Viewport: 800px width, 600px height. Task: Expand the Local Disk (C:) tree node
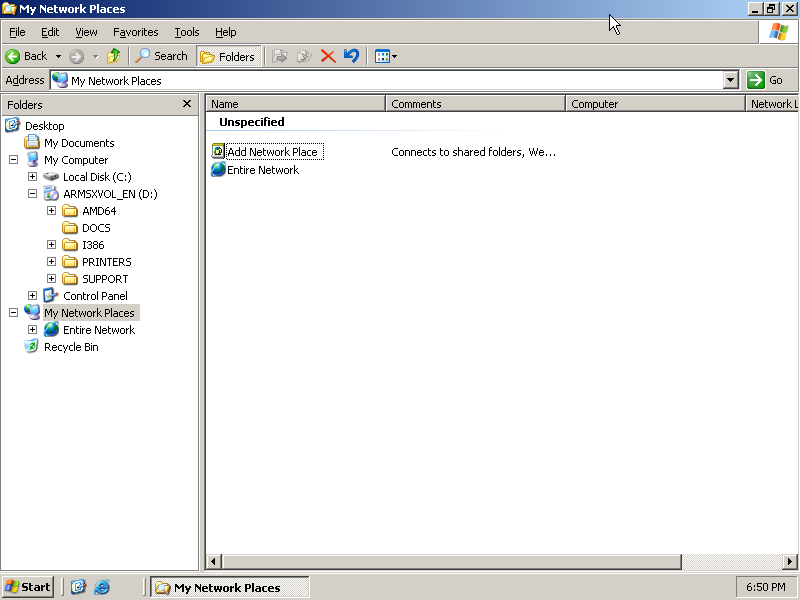[x=32, y=177]
